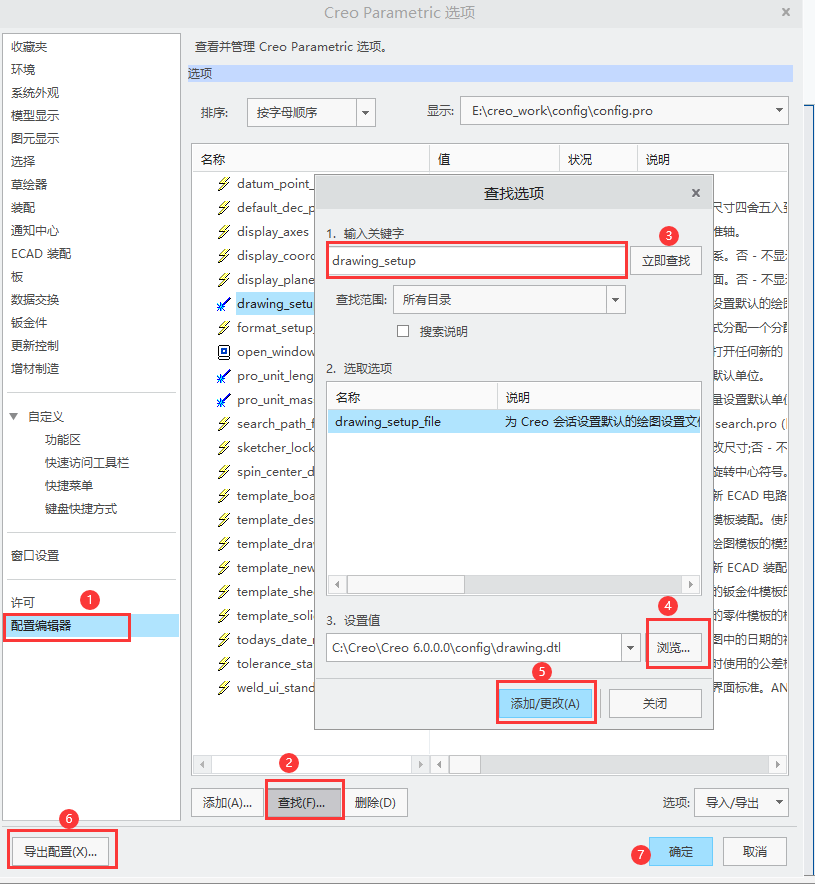Click the asterisk icon next to format_setup
815x884 pixels.
224,327
